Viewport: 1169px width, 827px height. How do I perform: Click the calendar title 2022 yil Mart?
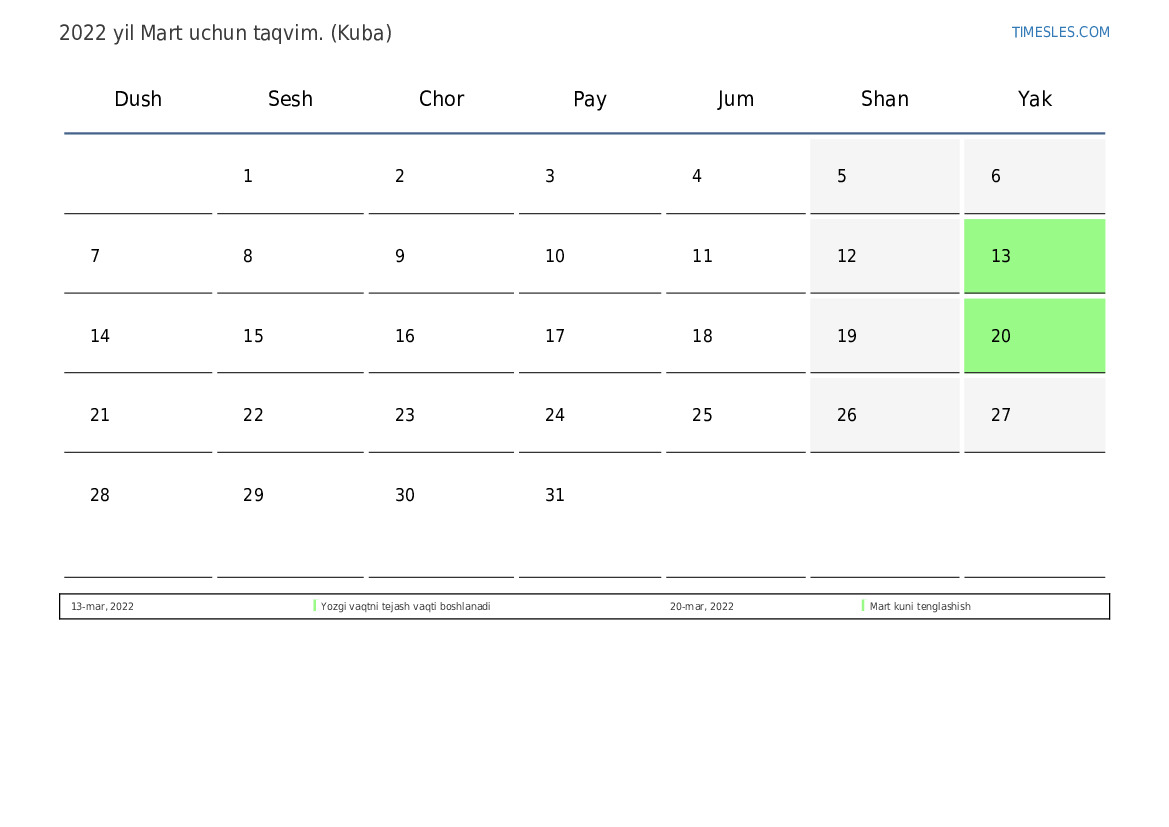pos(225,33)
